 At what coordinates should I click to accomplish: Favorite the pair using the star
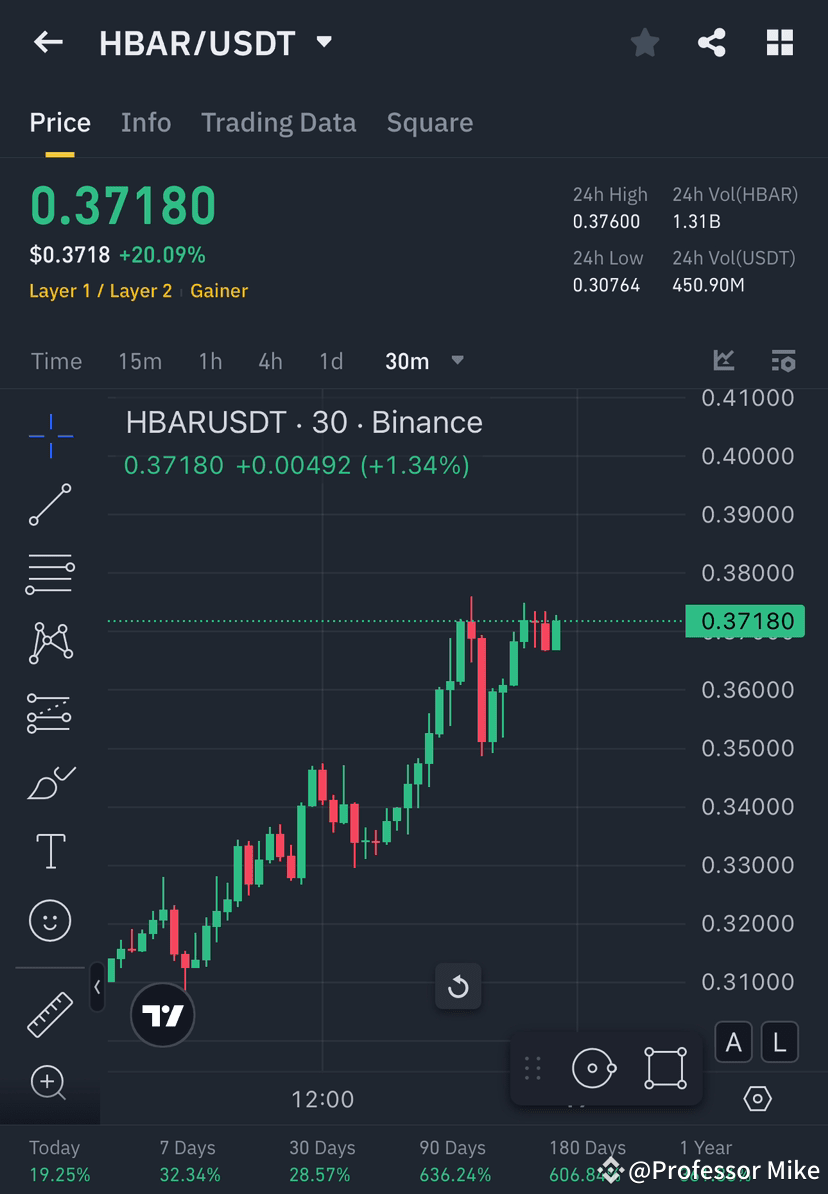click(x=644, y=42)
